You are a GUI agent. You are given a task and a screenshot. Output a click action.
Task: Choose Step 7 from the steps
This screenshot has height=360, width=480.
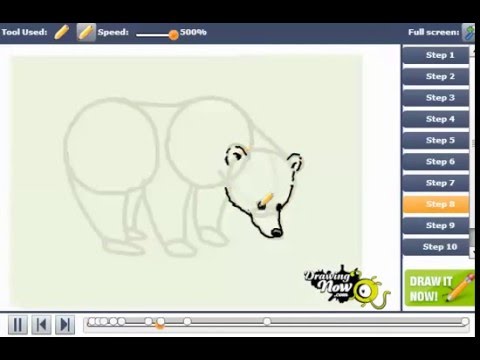click(x=436, y=183)
